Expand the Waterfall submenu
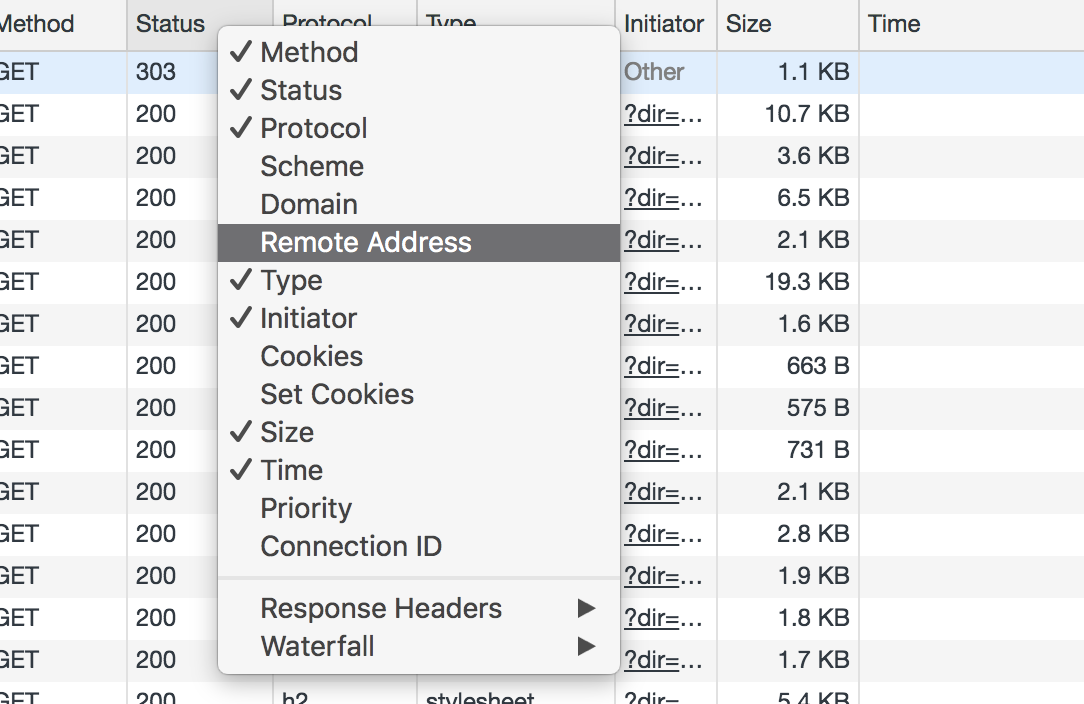 click(418, 647)
